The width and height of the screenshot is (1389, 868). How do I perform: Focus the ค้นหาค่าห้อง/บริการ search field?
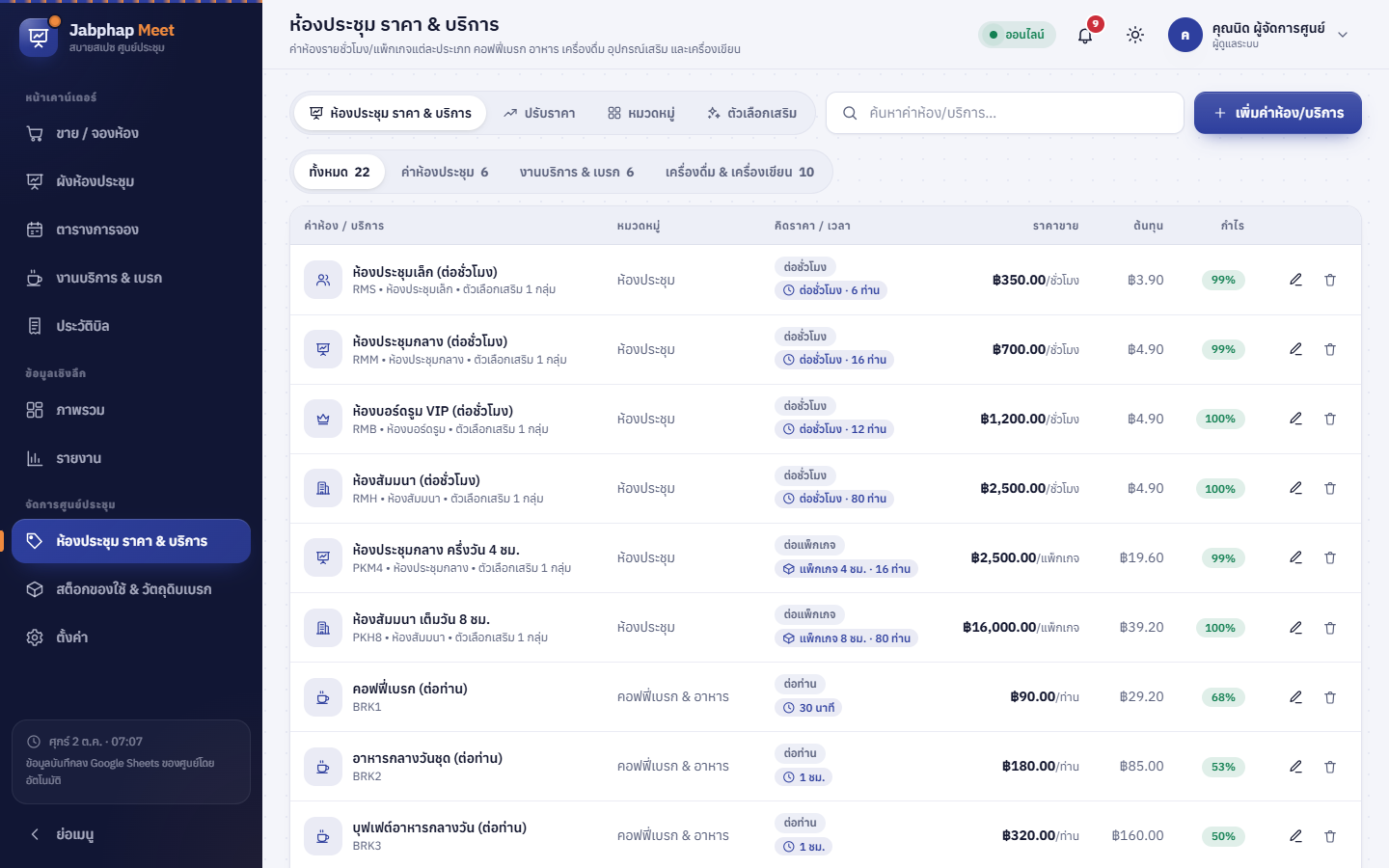[x=1005, y=113]
